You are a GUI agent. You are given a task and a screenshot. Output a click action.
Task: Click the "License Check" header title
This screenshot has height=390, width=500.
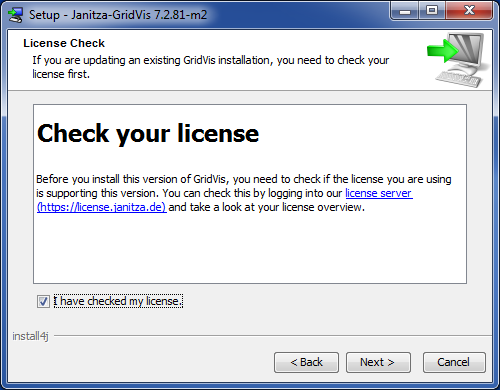coord(64,43)
